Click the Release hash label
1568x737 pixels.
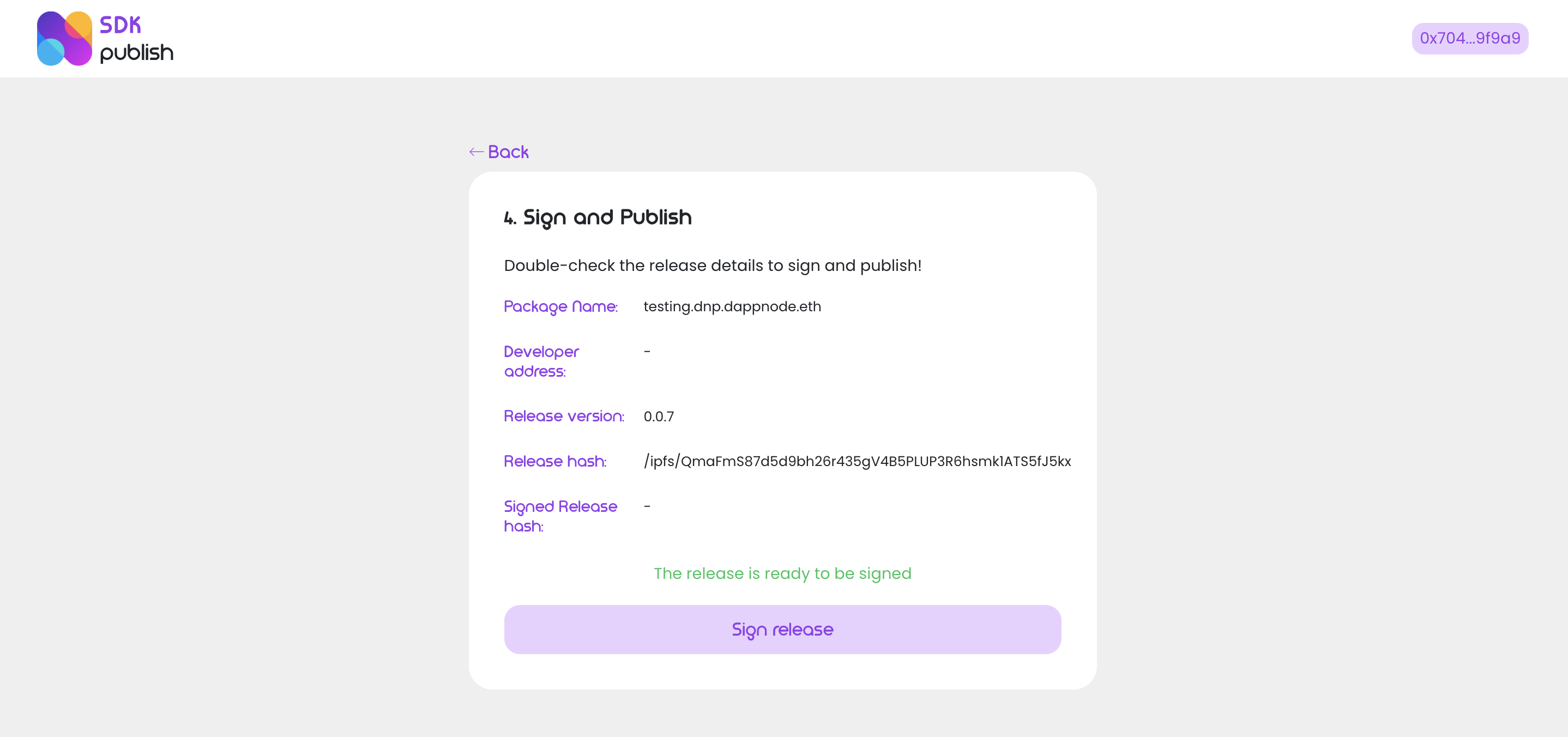pyautogui.click(x=555, y=461)
